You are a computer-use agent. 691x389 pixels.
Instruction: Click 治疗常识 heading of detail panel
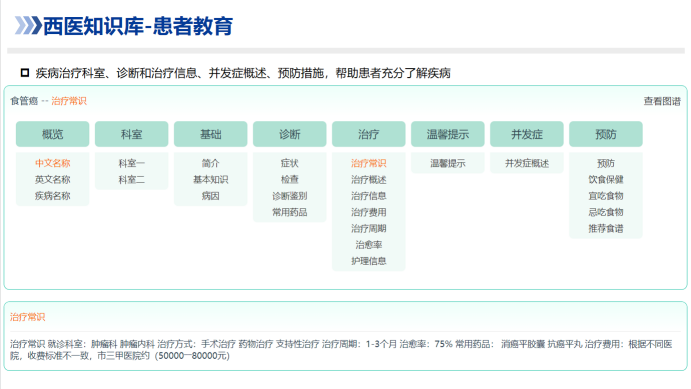coord(27,317)
